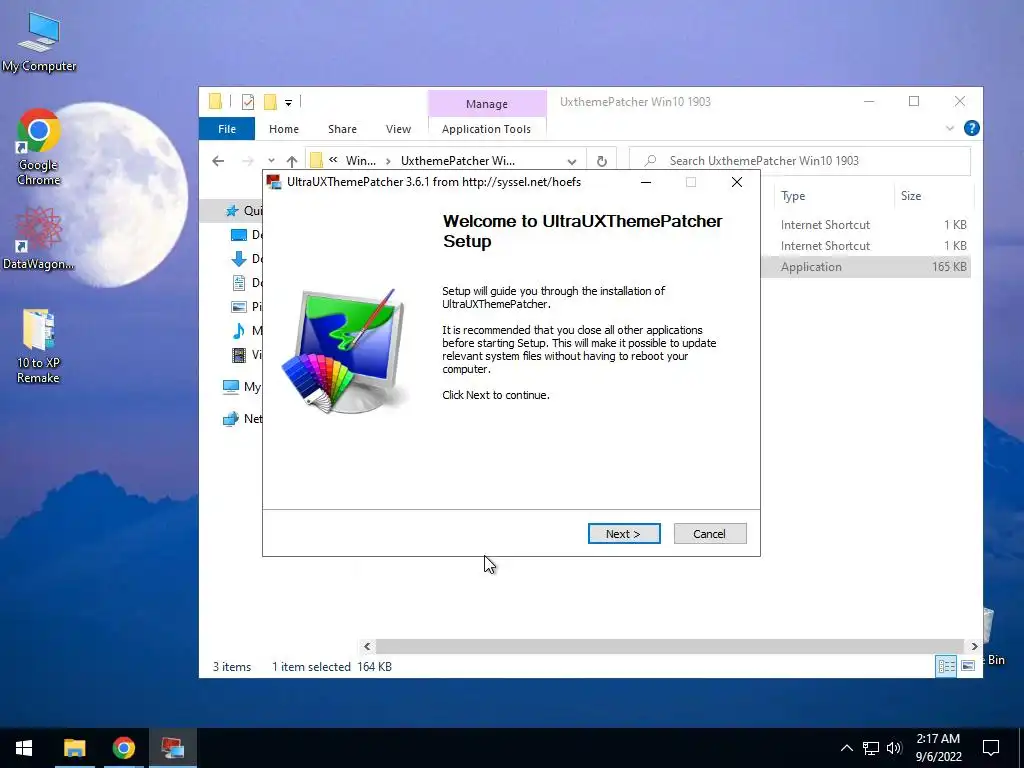Go up one folder level in Explorer
Viewport: 1024px width, 768px height.
(292, 161)
